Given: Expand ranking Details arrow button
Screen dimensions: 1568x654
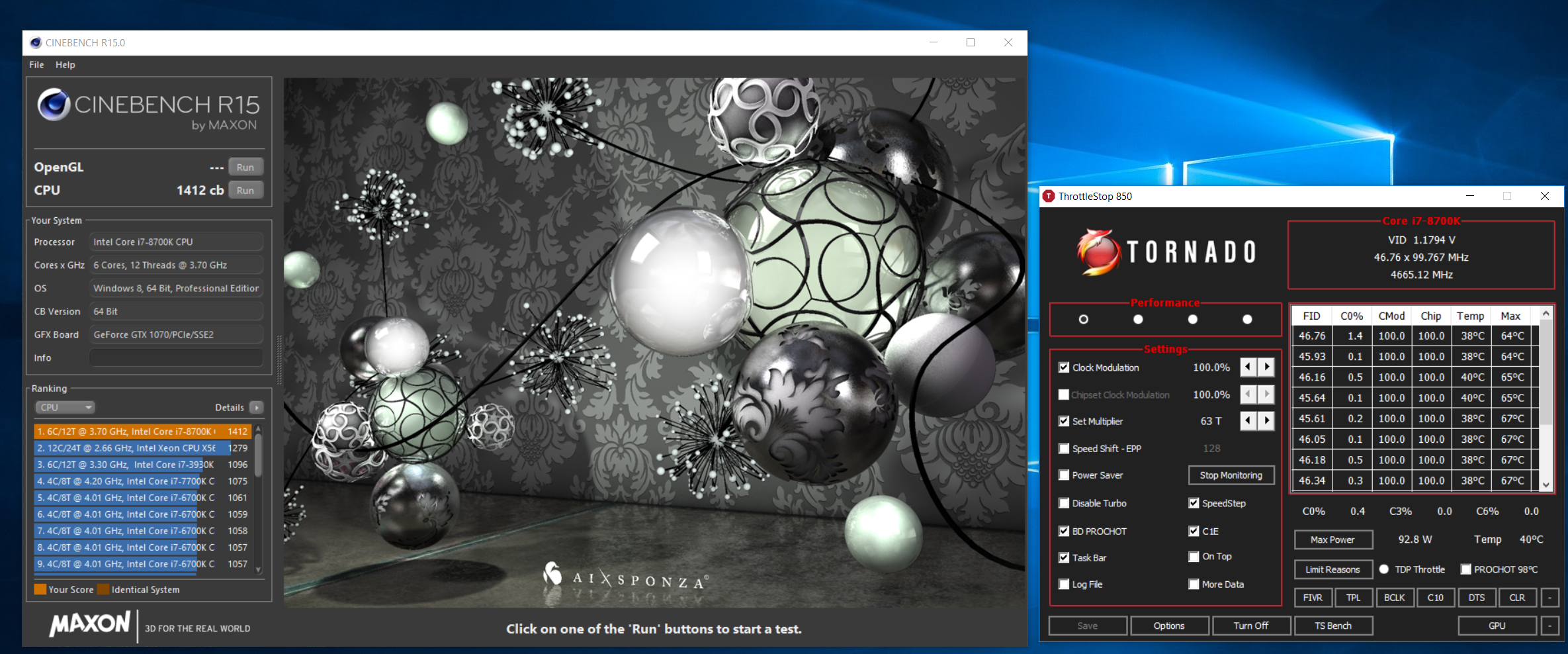Looking at the screenshot, I should pos(257,408).
